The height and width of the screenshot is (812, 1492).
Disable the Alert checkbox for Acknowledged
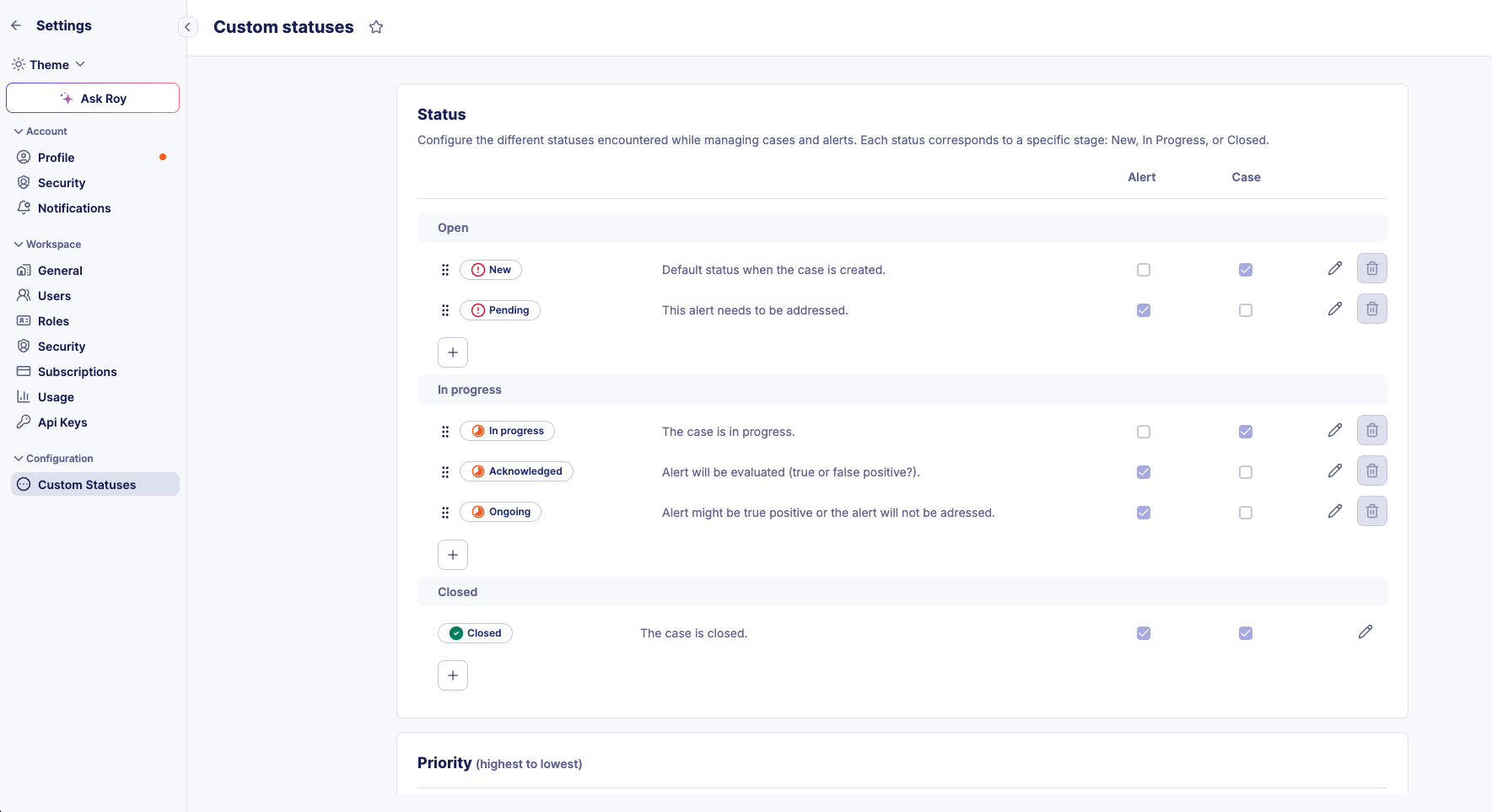[x=1143, y=471]
